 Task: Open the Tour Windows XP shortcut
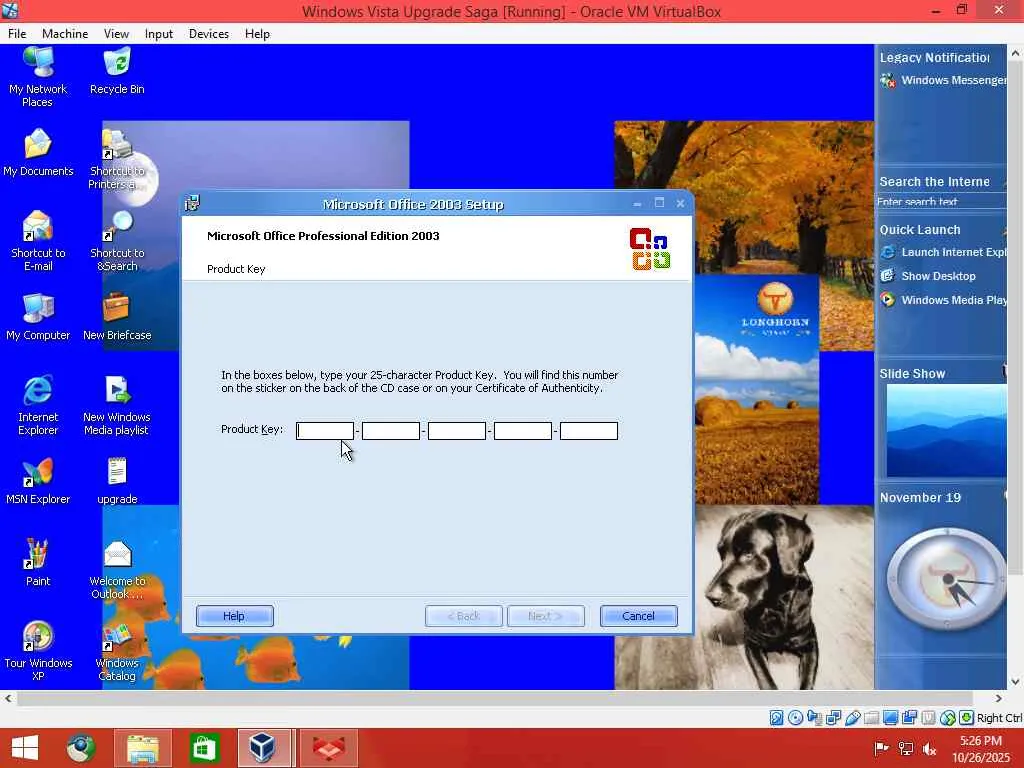click(38, 651)
